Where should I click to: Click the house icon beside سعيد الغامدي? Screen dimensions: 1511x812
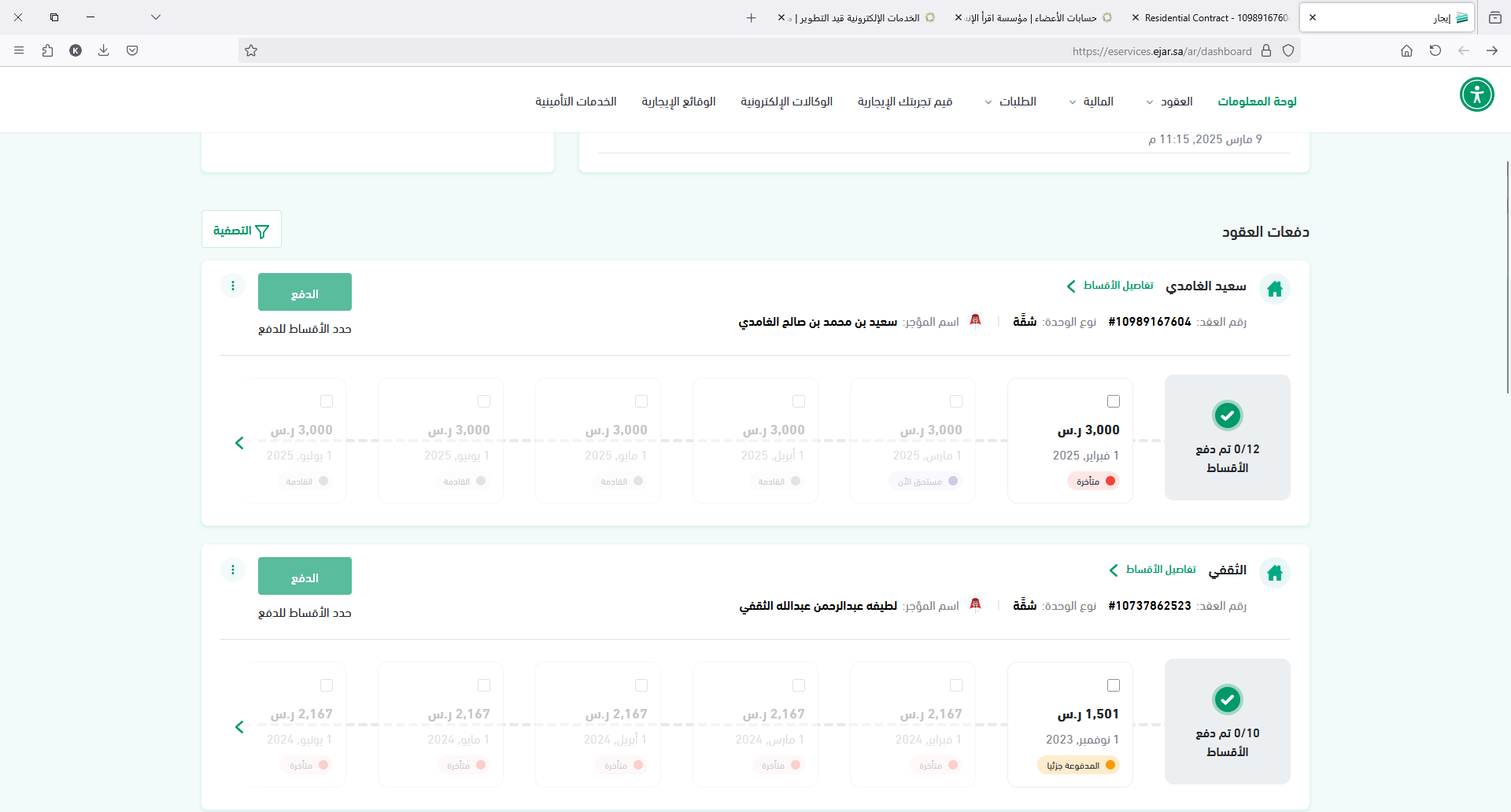pos(1274,289)
